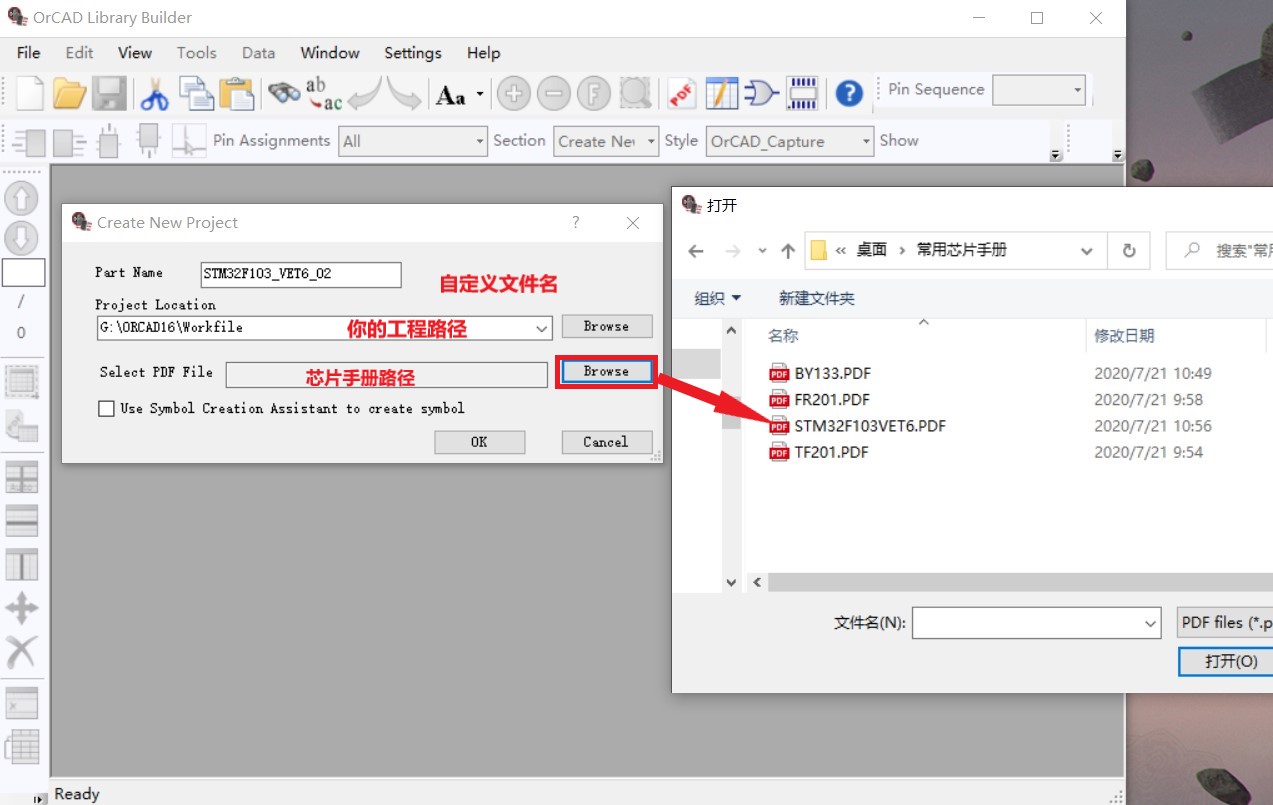Viewport: 1273px width, 805px height.
Task: Select the logic gate symbol tool
Action: [760, 93]
